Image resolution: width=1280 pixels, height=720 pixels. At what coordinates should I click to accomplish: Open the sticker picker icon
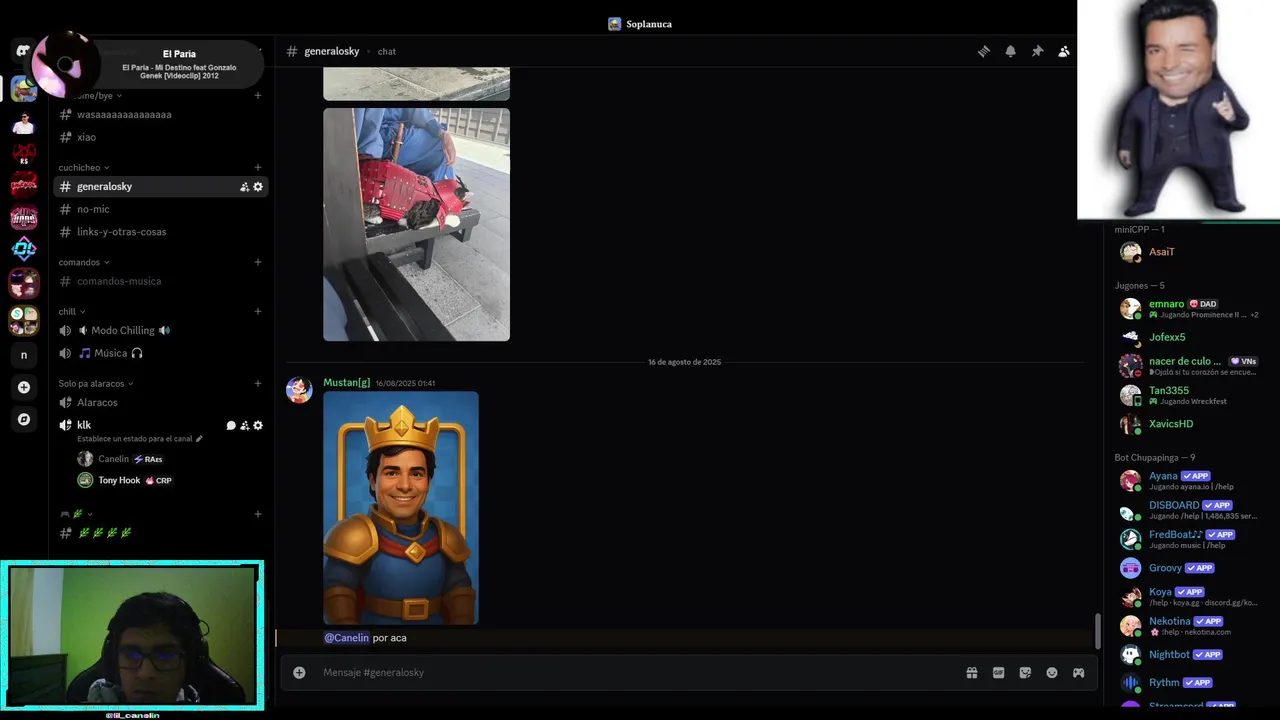tap(1025, 673)
